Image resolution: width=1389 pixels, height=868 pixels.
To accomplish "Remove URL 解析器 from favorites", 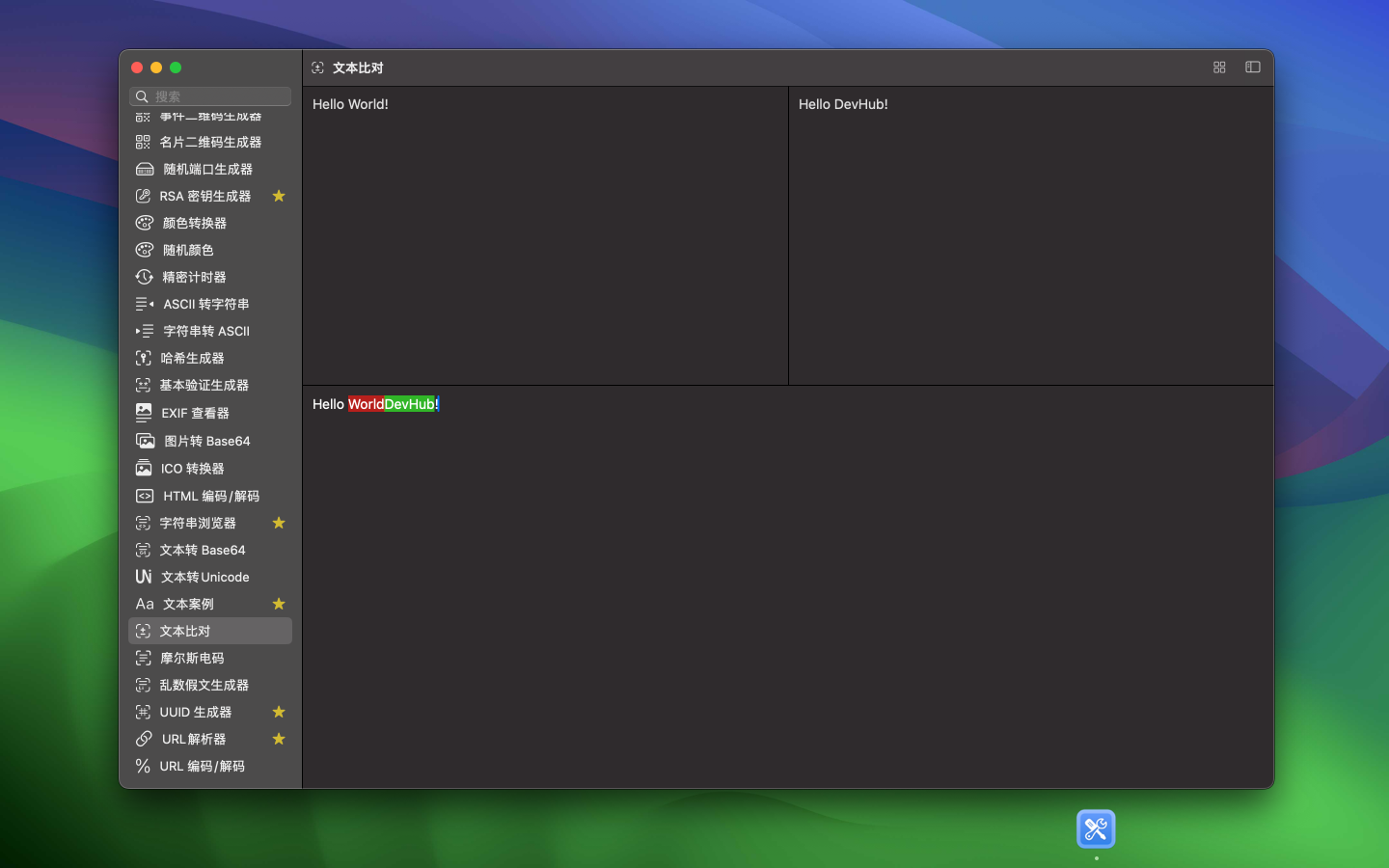I will 279,739.
